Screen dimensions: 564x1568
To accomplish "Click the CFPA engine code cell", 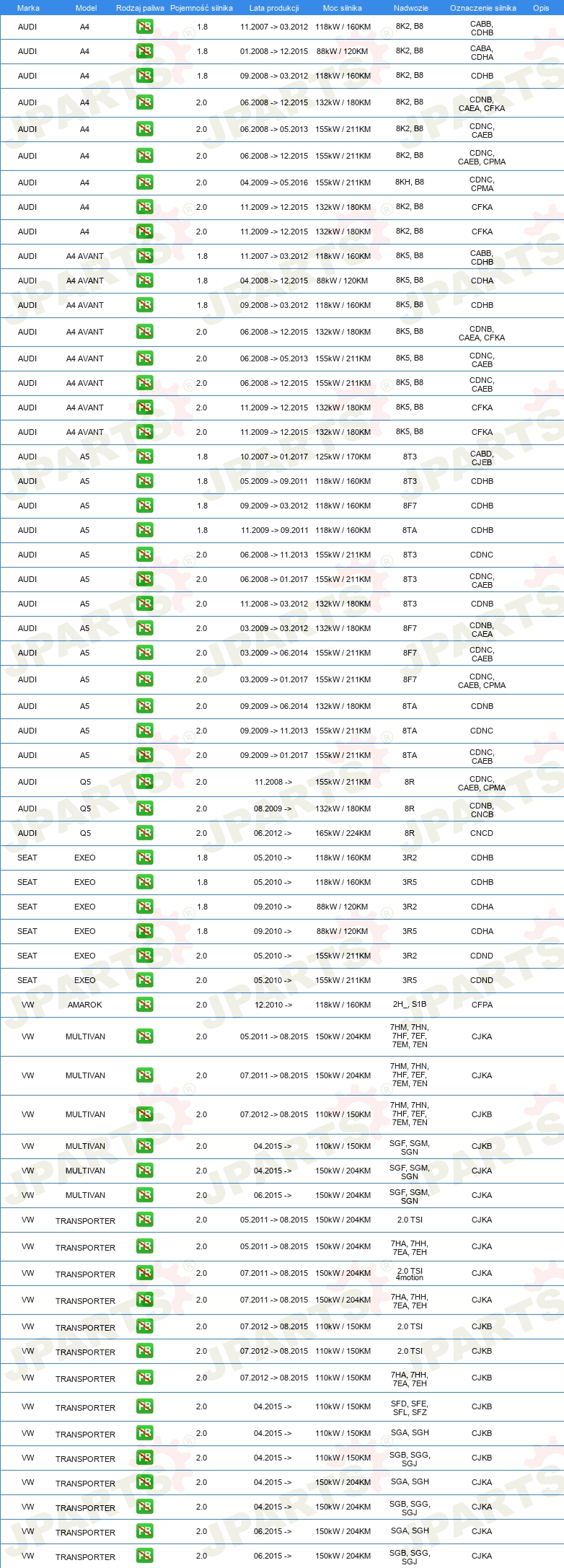I will pyautogui.click(x=482, y=1005).
